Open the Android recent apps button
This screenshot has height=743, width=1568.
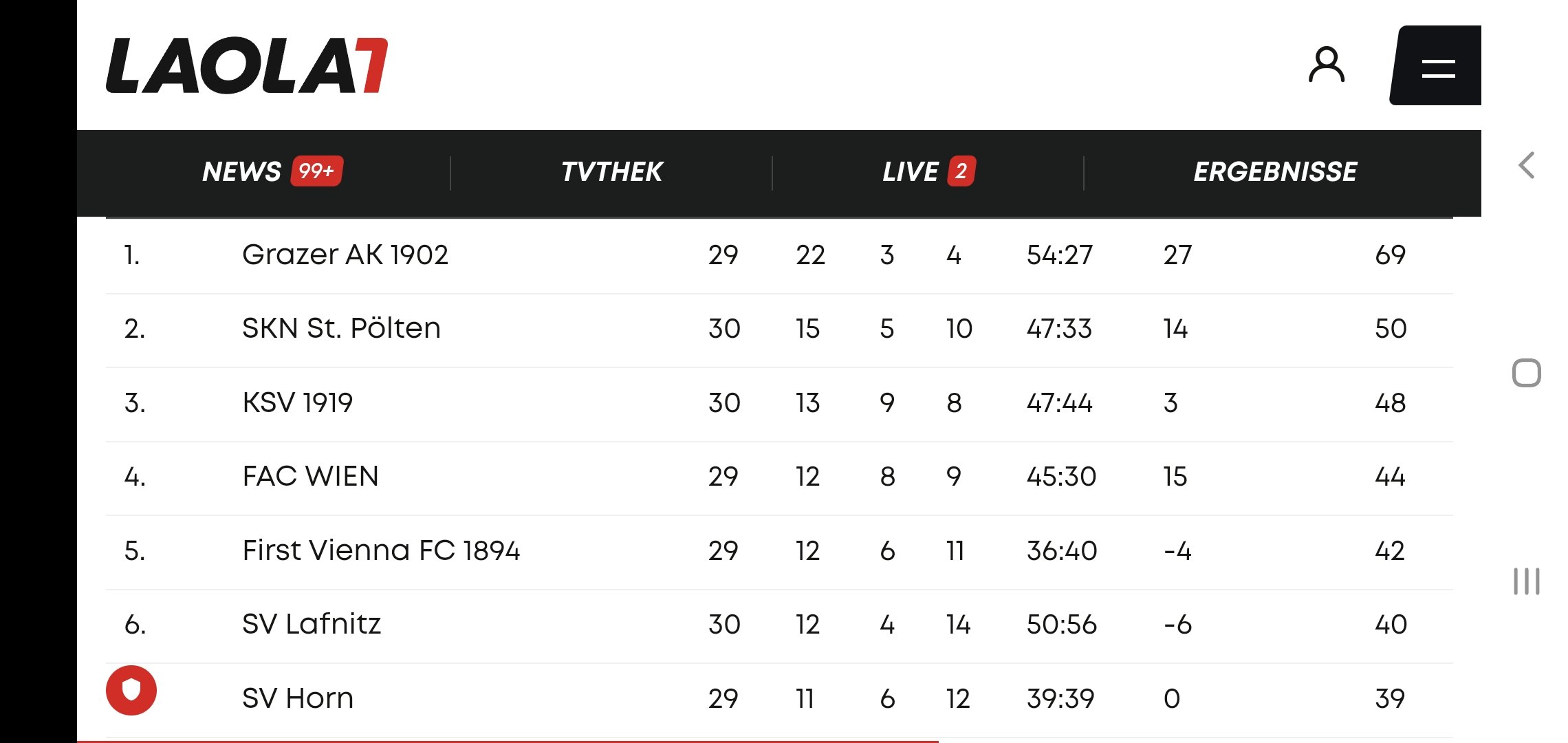click(x=1527, y=581)
